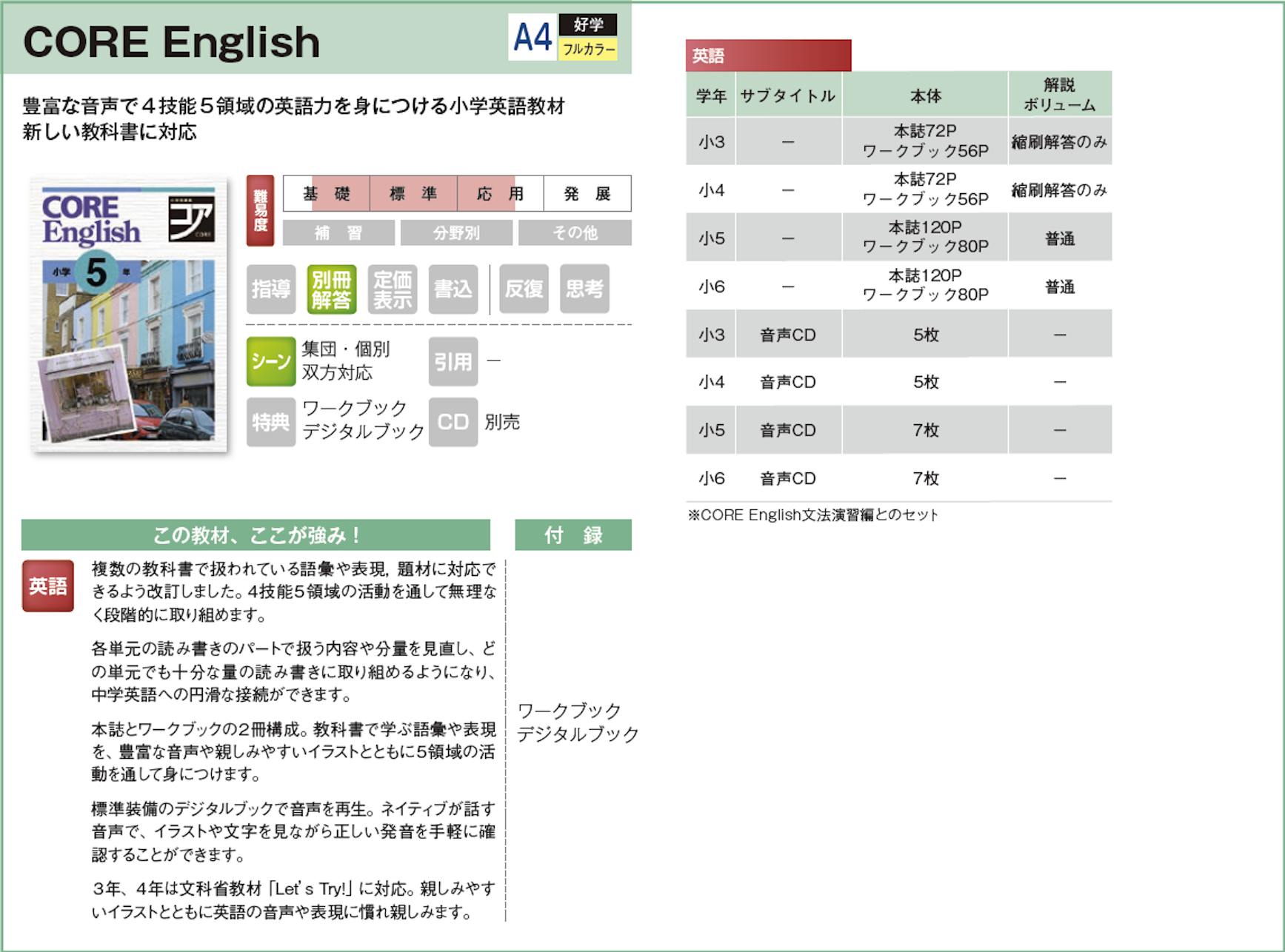Screen dimensions: 1285x952
Task: Select the 発展 difficulty level cell
Action: pos(587,194)
